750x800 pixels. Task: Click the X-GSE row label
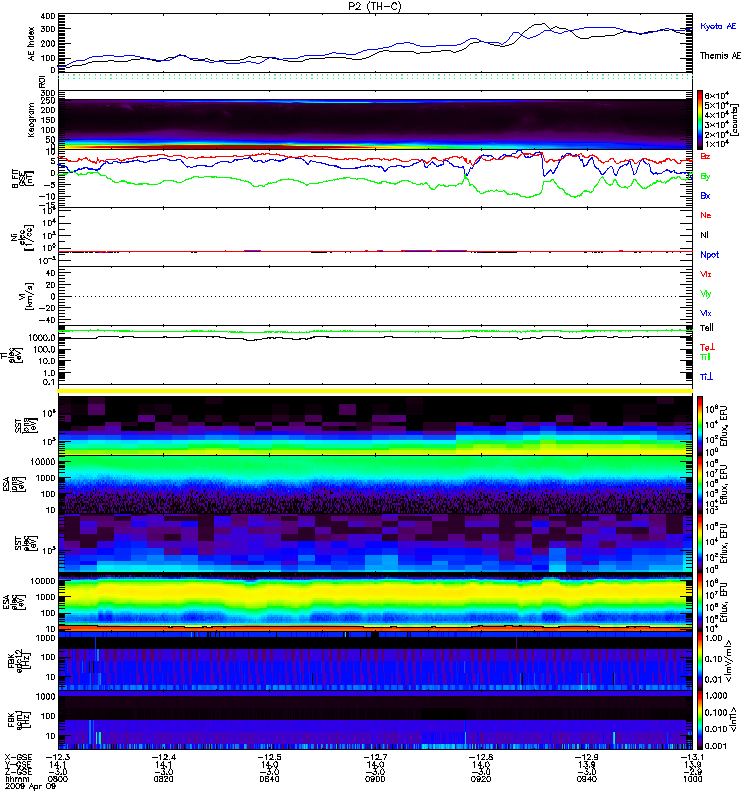point(18,757)
